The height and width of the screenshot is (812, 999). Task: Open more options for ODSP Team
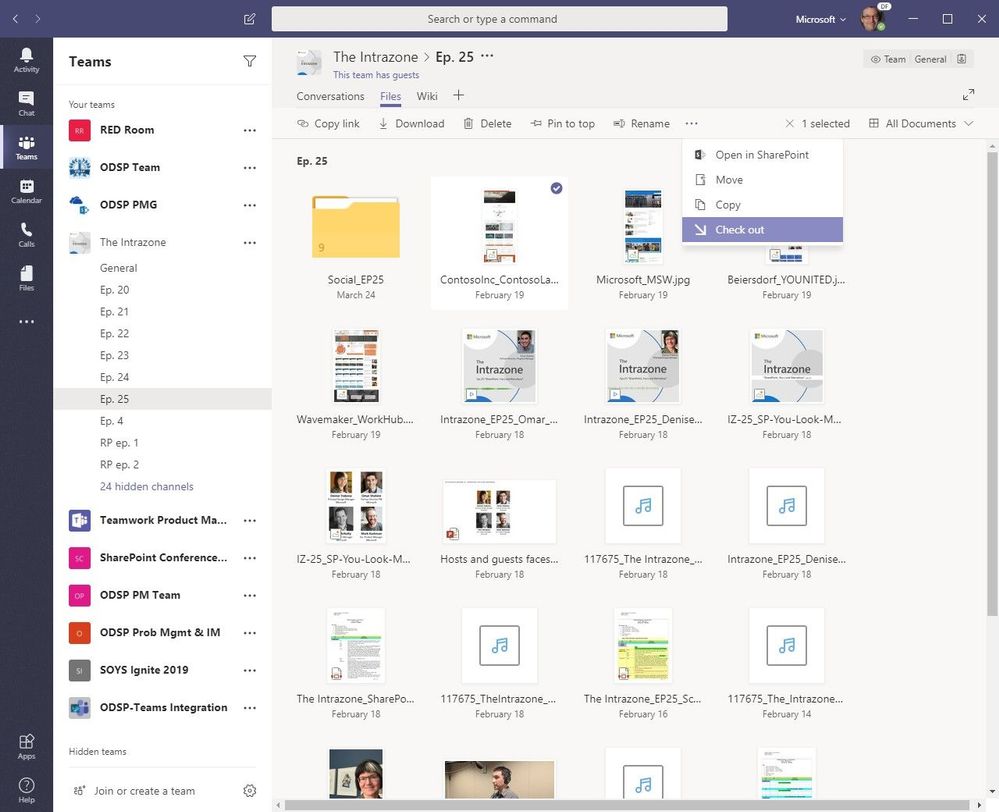coord(250,167)
